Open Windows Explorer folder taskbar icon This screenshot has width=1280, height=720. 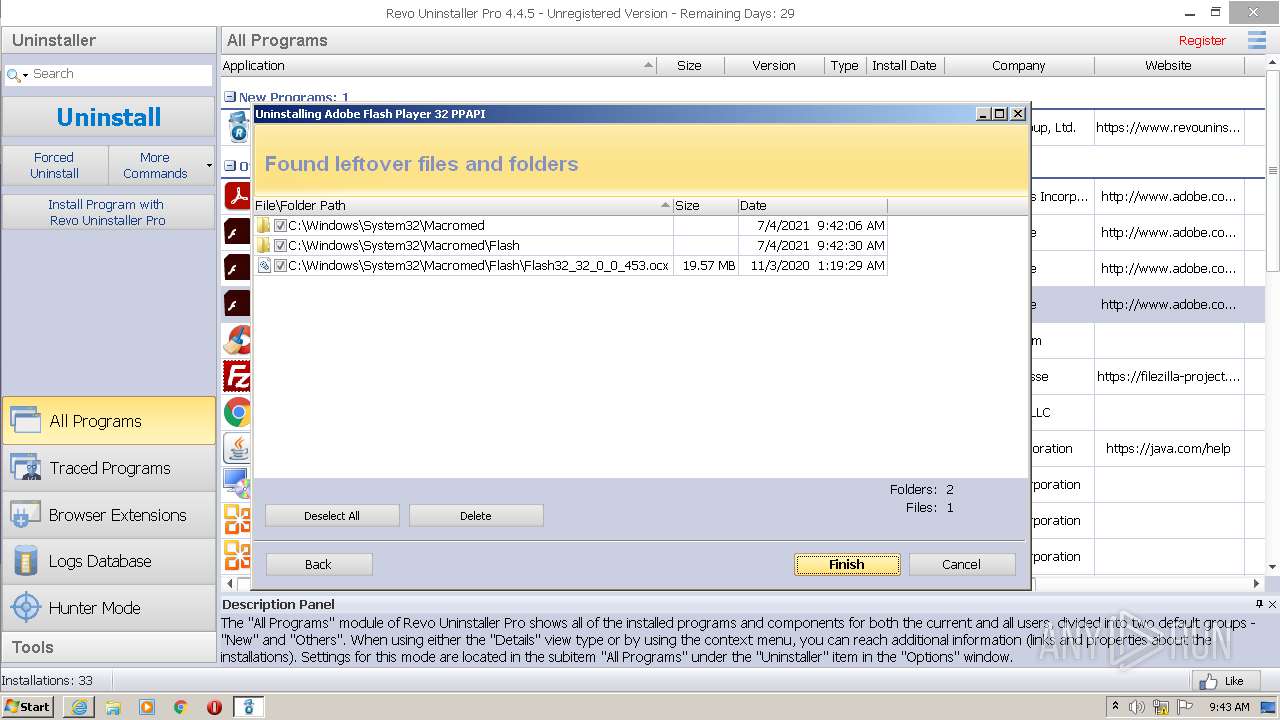(x=113, y=707)
